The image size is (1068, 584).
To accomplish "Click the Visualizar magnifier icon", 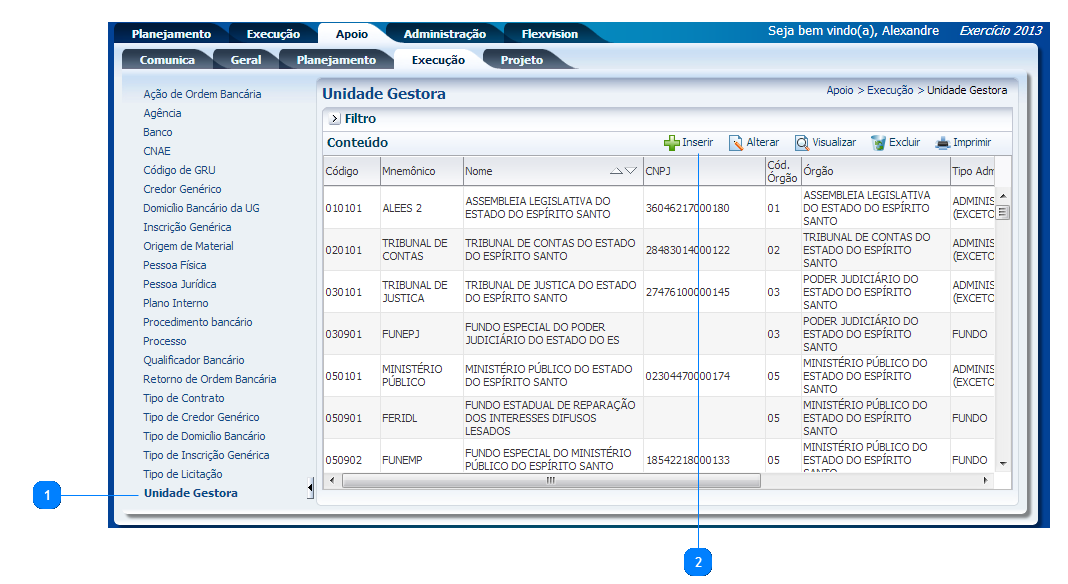I will (x=801, y=143).
